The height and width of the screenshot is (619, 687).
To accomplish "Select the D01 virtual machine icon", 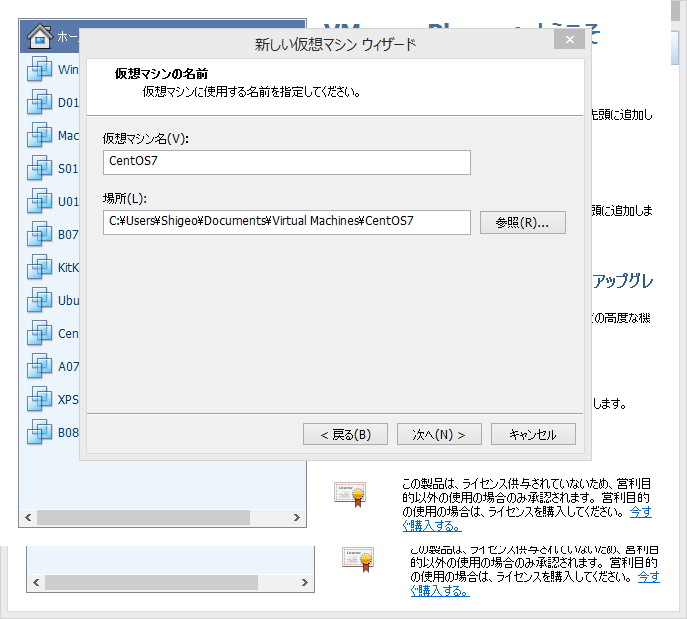I will pos(39,102).
